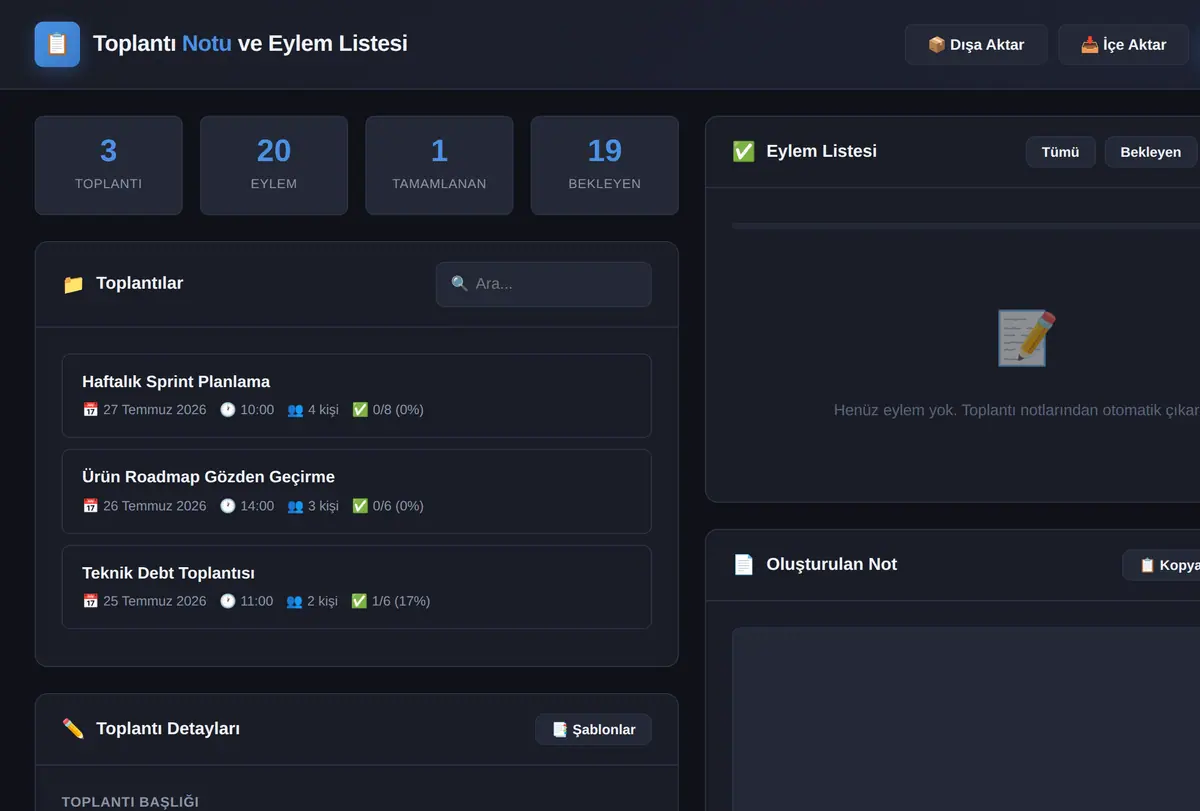Viewport: 1200px width, 811px height.
Task: Click check icon next to 0/8 (0%)
Action: click(360, 410)
